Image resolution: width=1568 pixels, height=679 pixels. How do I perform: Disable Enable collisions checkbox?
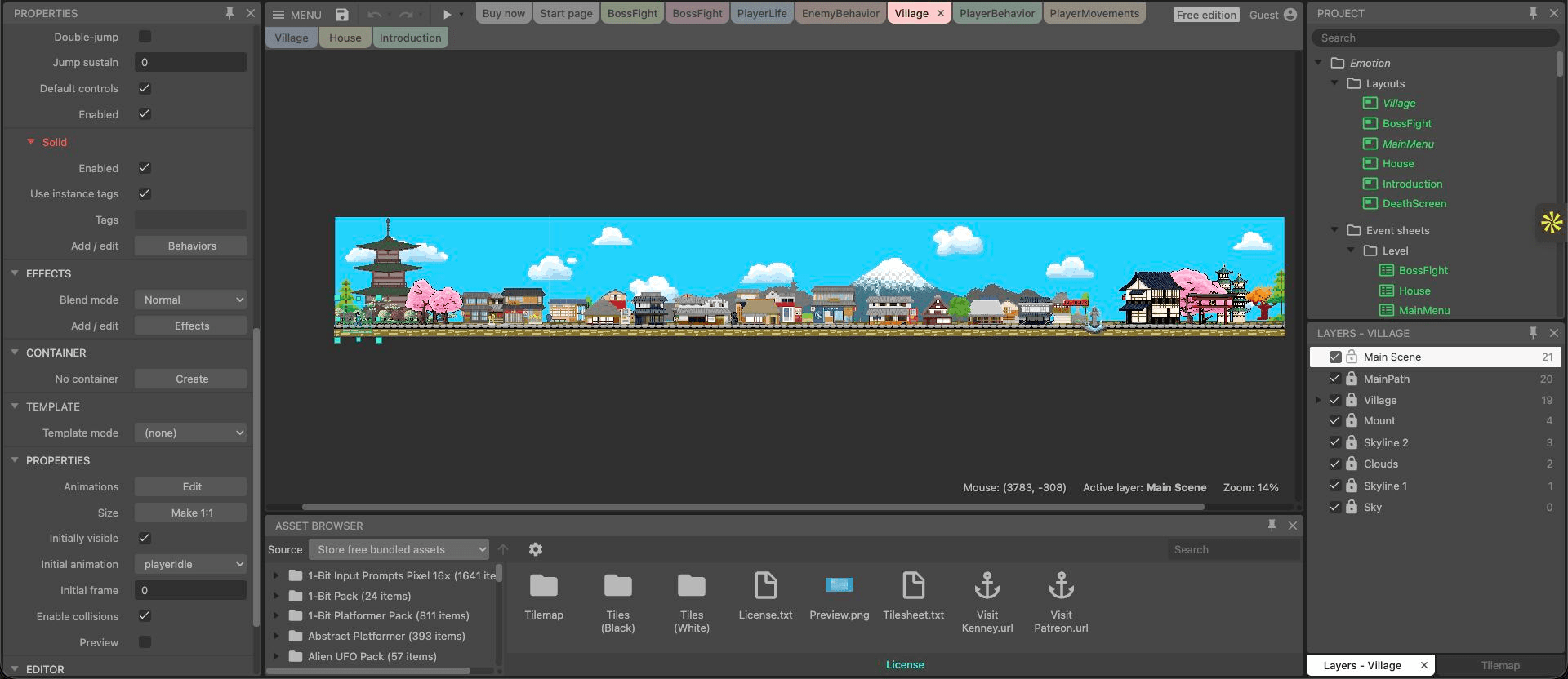145,616
